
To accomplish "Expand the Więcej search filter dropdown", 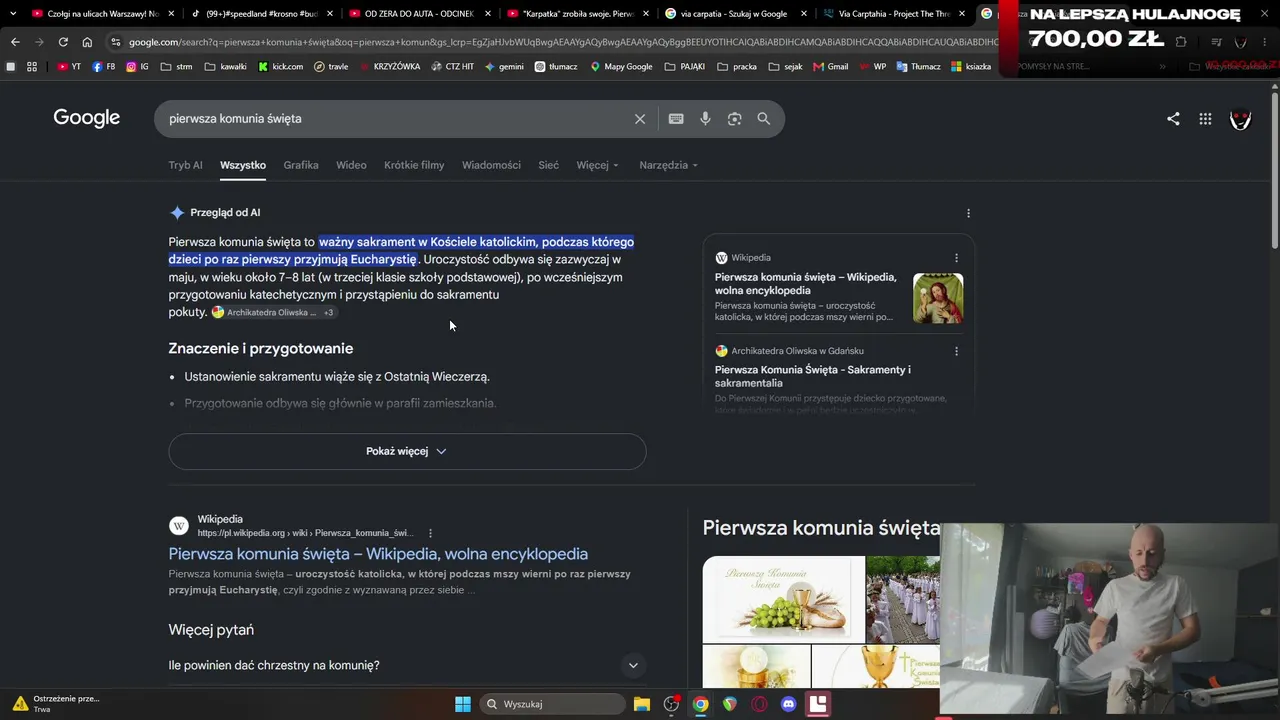I will (x=597, y=165).
